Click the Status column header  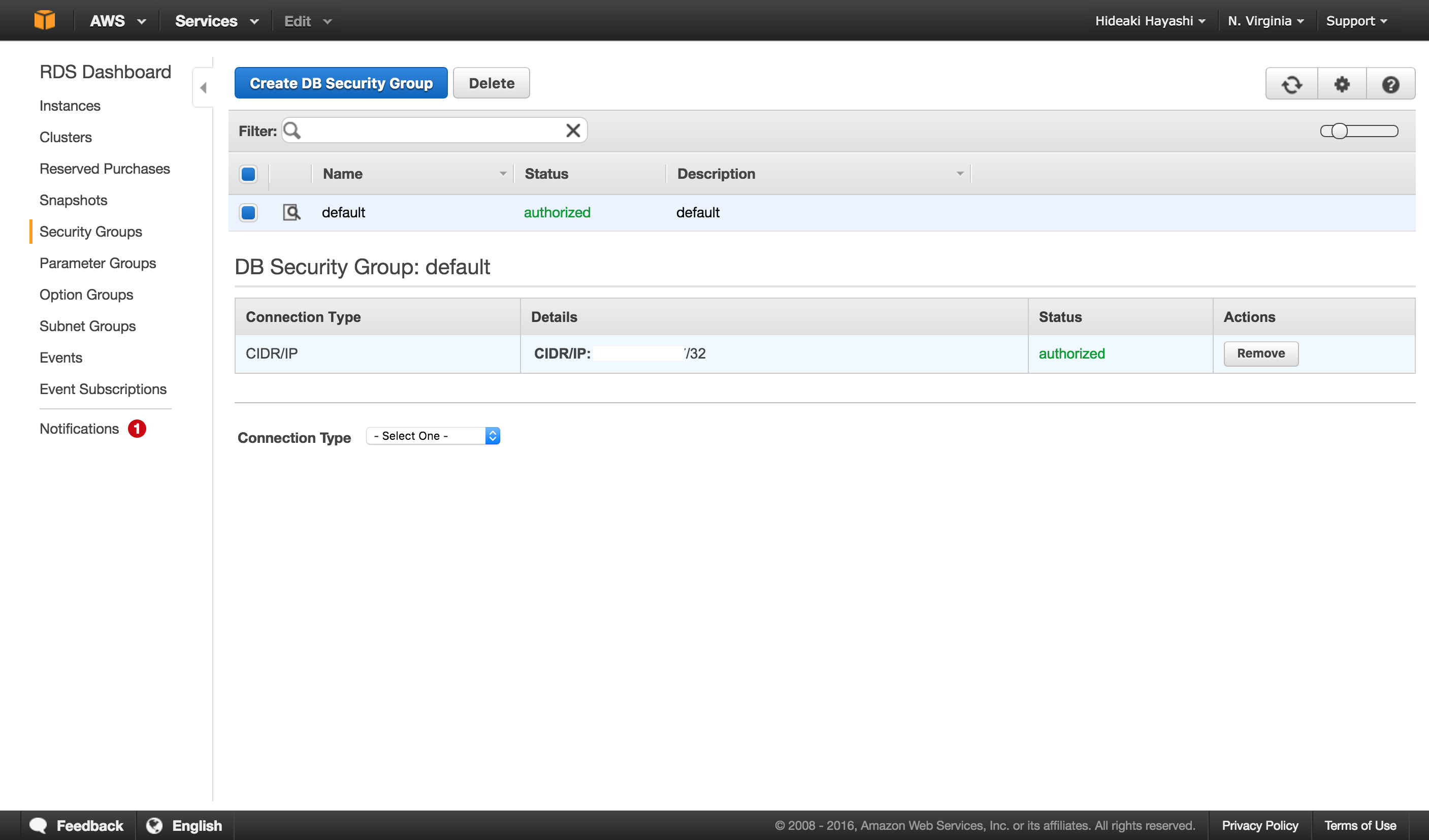pyautogui.click(x=546, y=174)
